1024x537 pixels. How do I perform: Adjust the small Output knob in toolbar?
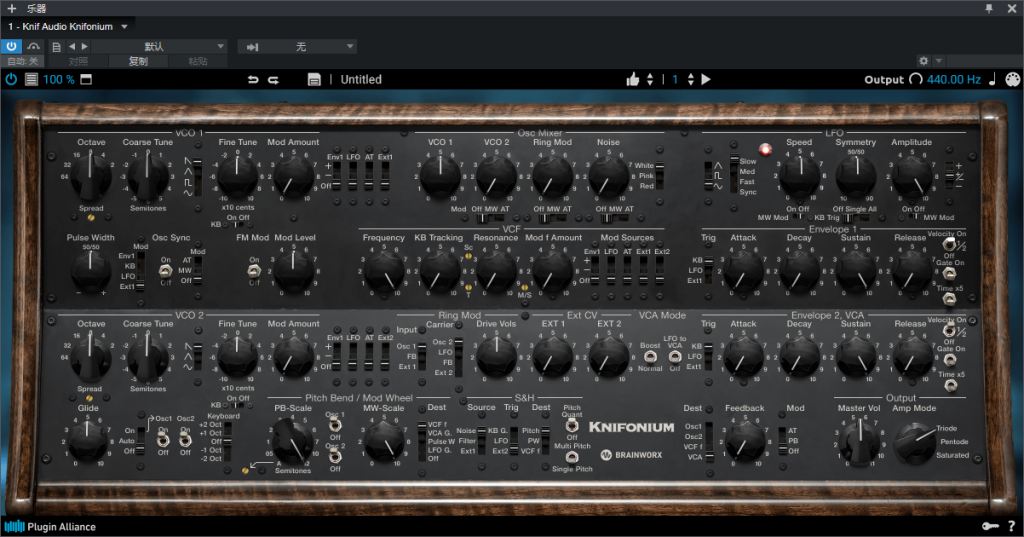pos(916,79)
